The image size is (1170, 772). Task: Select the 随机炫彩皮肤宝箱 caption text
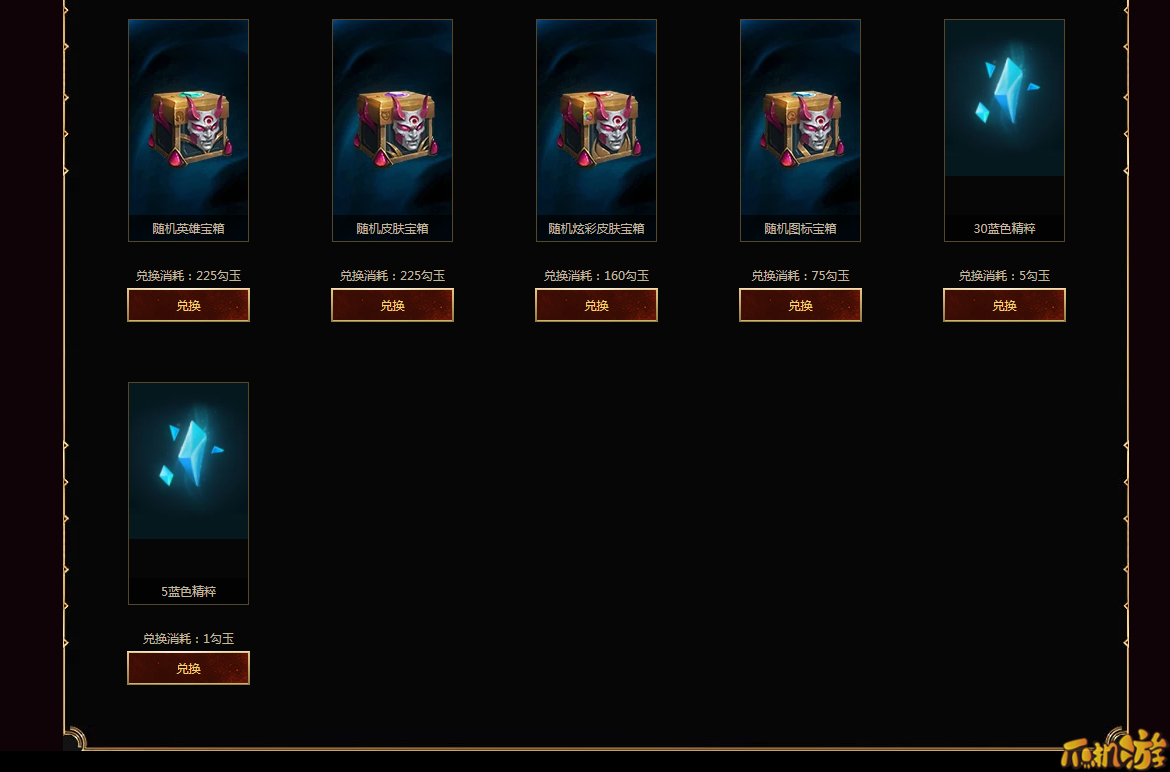pos(596,228)
